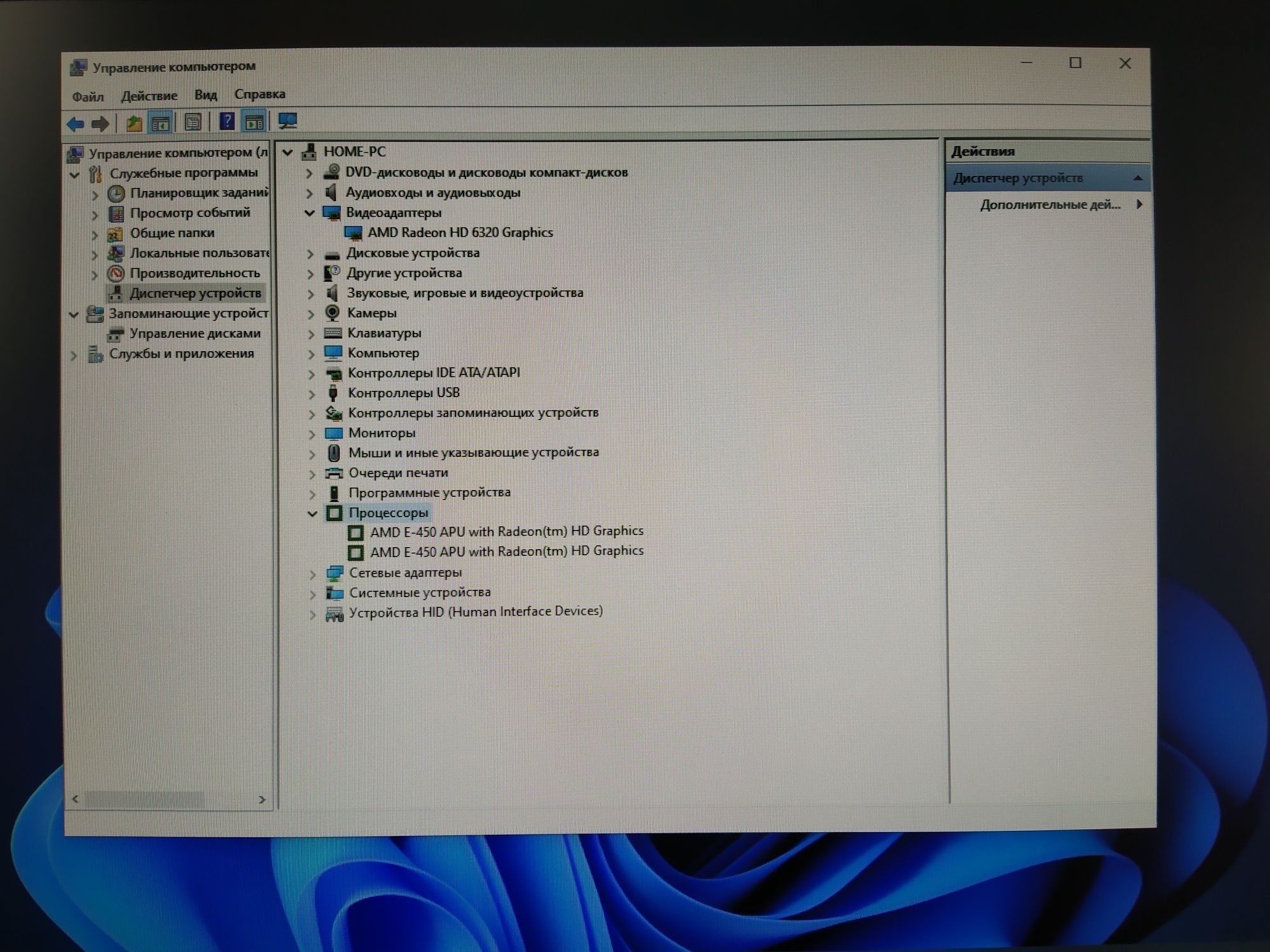Click the Клавиатуры keyboard icon
The image size is (1270, 952).
click(x=333, y=333)
